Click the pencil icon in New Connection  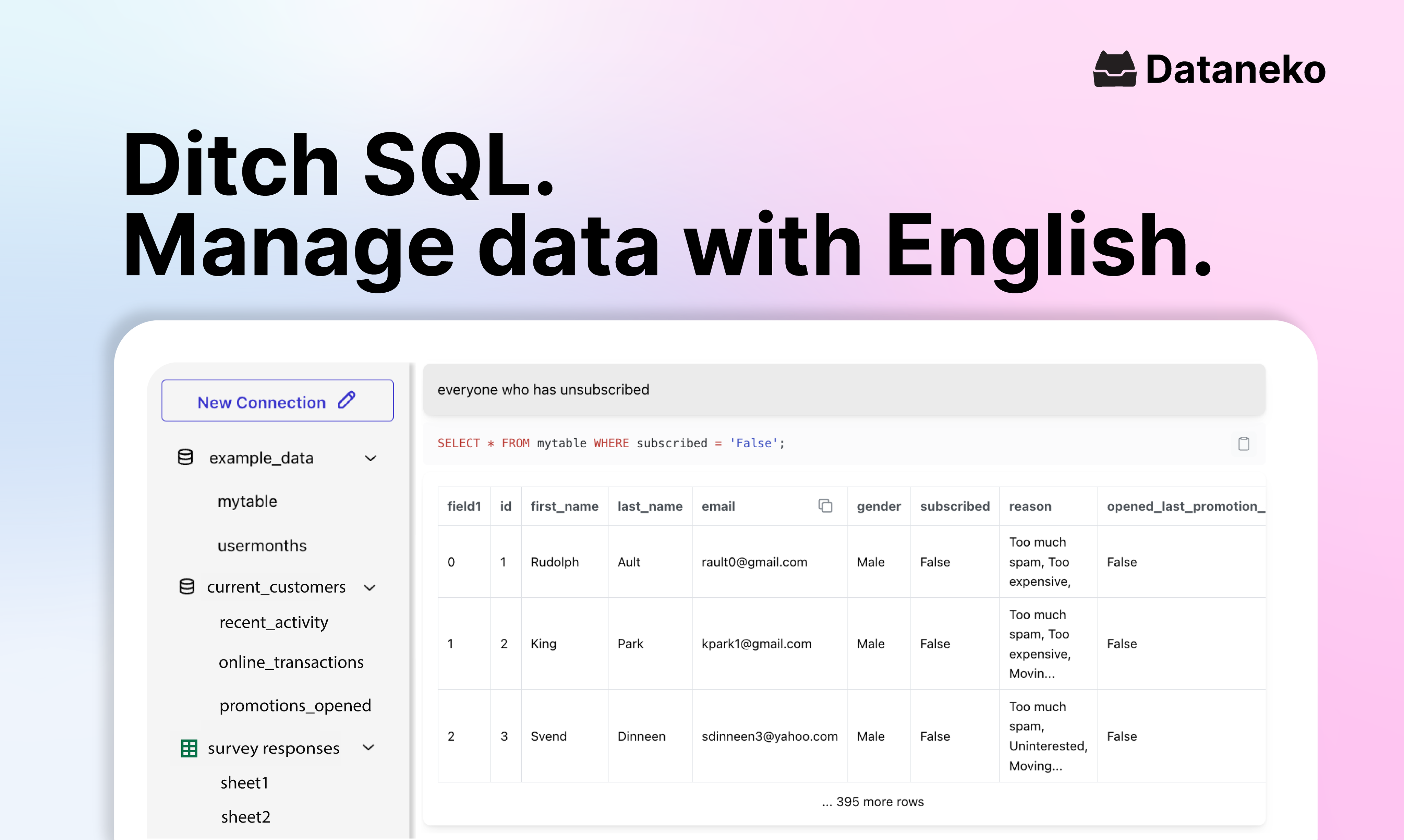click(347, 400)
